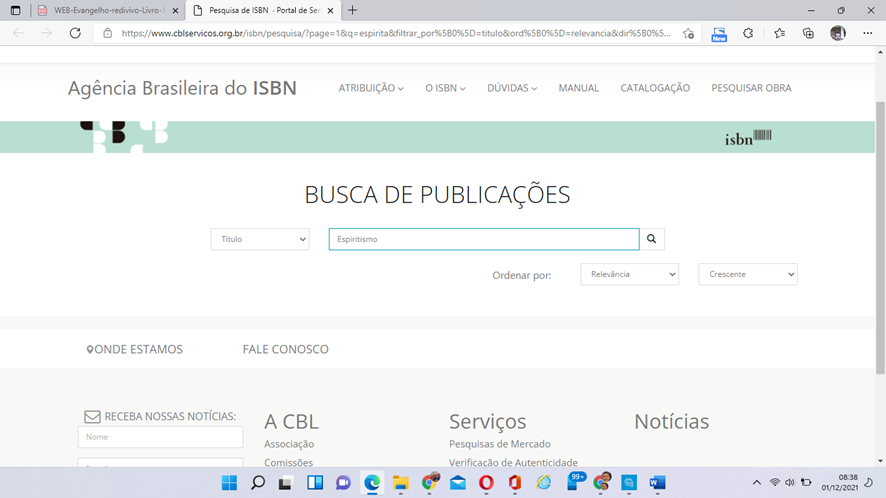
Task: Click the magnifier search button beside Espiritismo
Action: click(652, 239)
